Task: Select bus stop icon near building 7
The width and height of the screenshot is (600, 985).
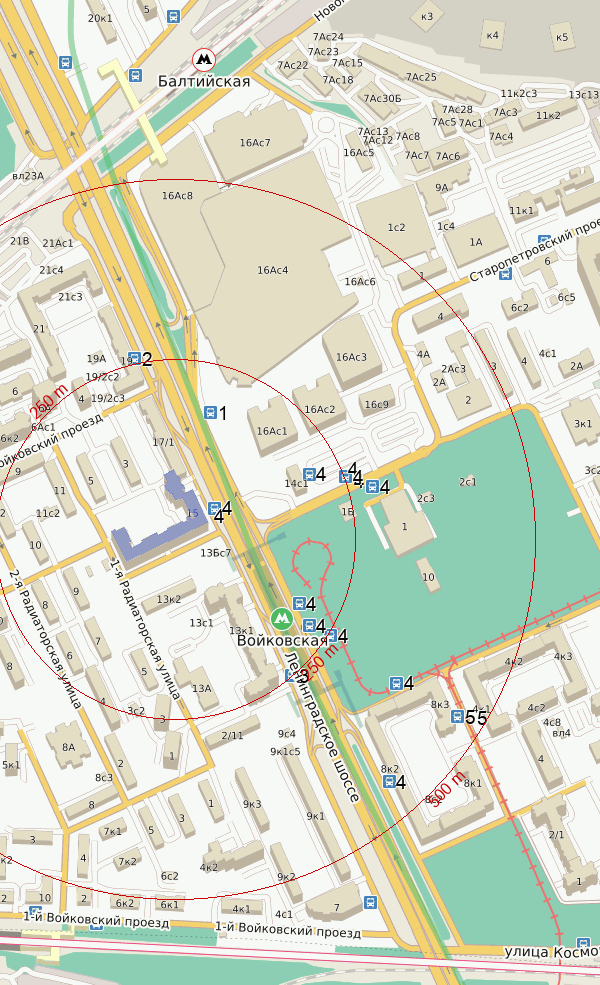Action: (x=370, y=902)
